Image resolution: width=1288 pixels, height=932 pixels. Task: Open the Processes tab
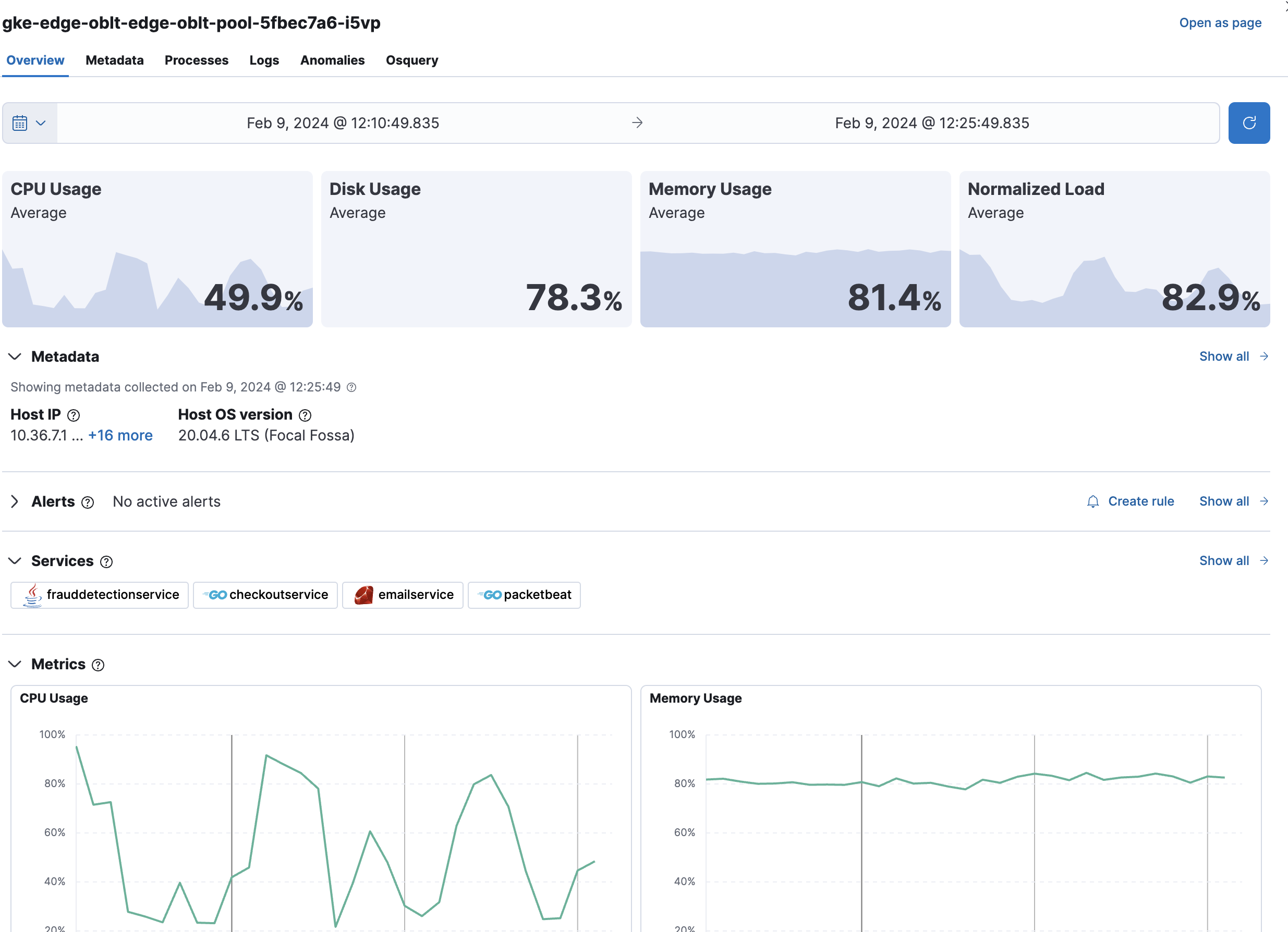tap(197, 60)
